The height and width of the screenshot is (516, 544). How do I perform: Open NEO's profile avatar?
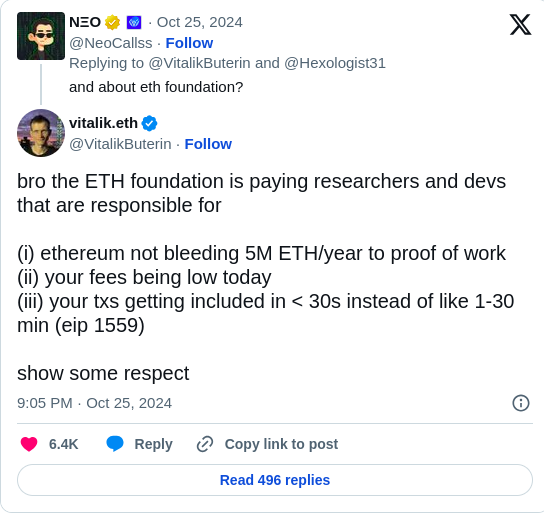tap(41, 36)
